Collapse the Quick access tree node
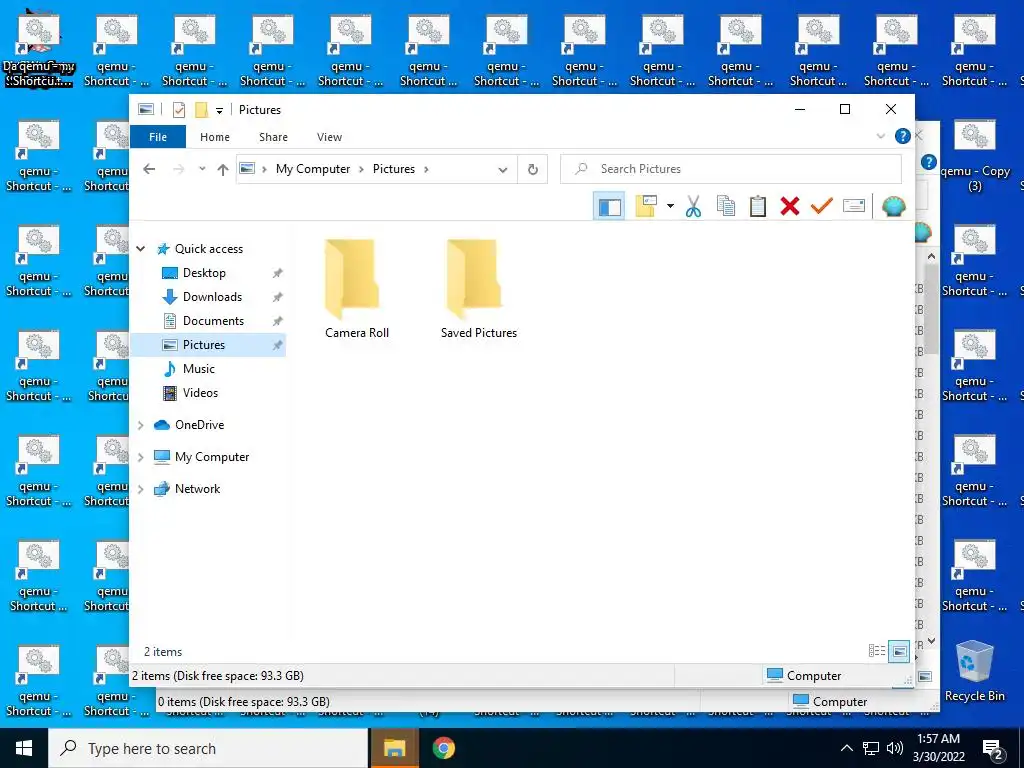The height and width of the screenshot is (768, 1024). [x=140, y=249]
